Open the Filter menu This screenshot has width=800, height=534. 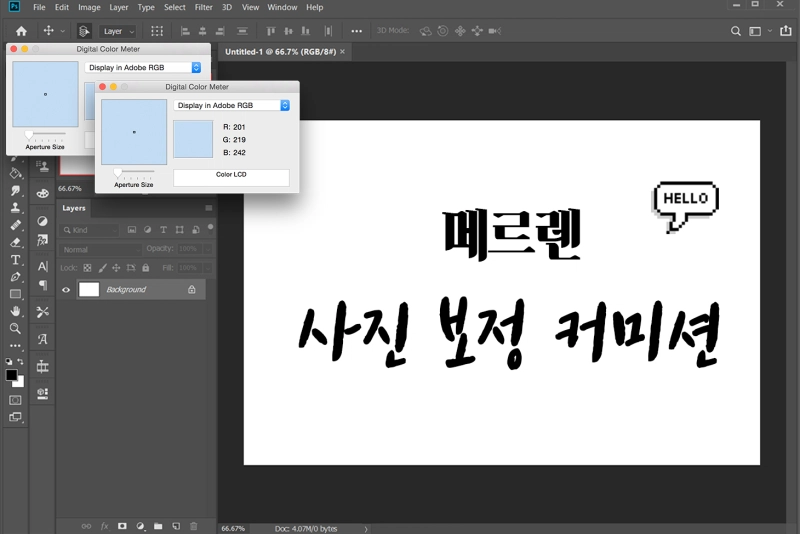coord(203,7)
